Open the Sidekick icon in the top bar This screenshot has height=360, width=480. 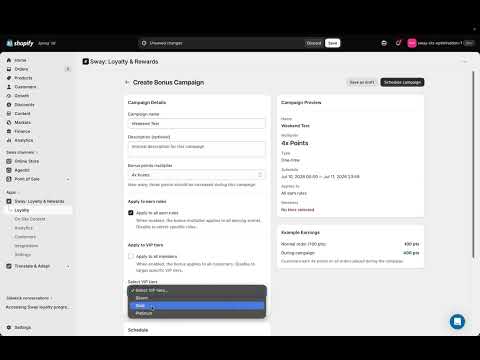pos(384,43)
